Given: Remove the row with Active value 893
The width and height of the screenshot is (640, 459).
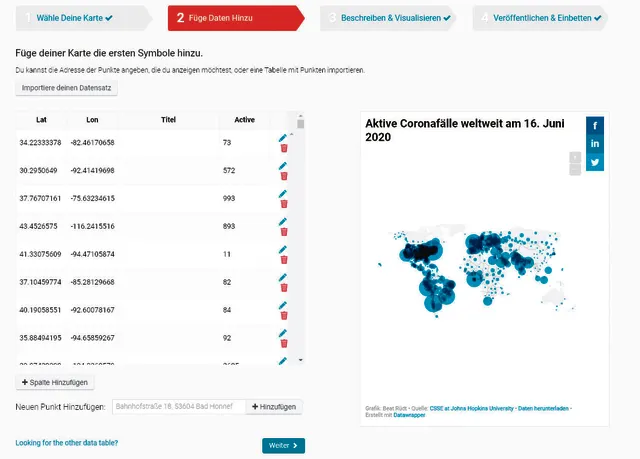Looking at the screenshot, I should [x=284, y=232].
